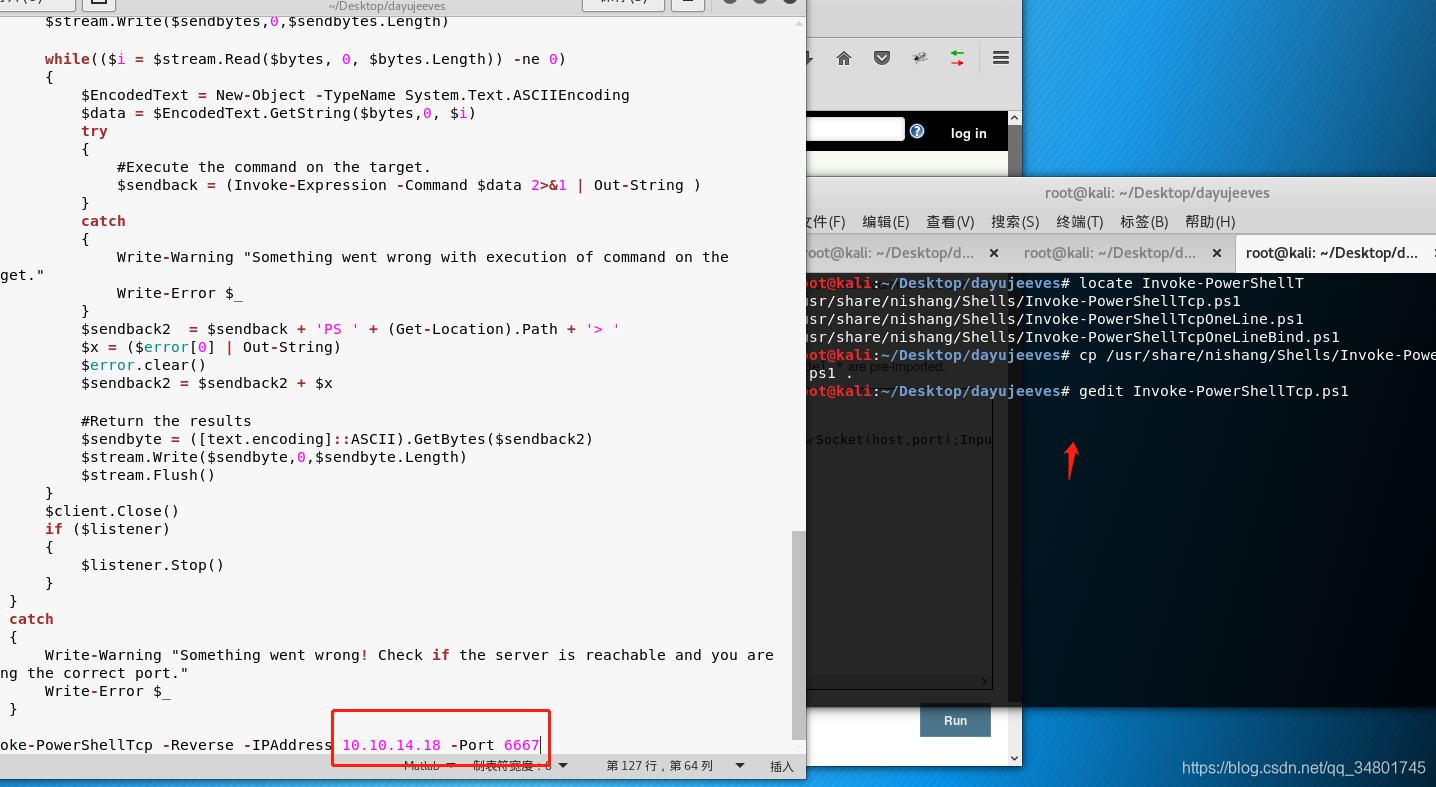The height and width of the screenshot is (787, 1436).
Task: Click 'gedit Invoke-PowerShellTcp.ps1' command in terminal
Action: point(1214,391)
